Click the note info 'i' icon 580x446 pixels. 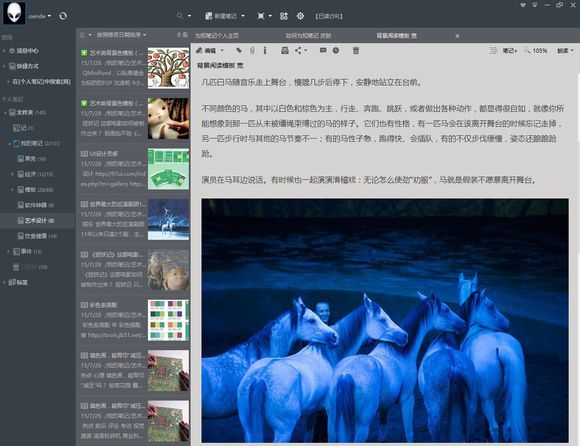point(265,50)
